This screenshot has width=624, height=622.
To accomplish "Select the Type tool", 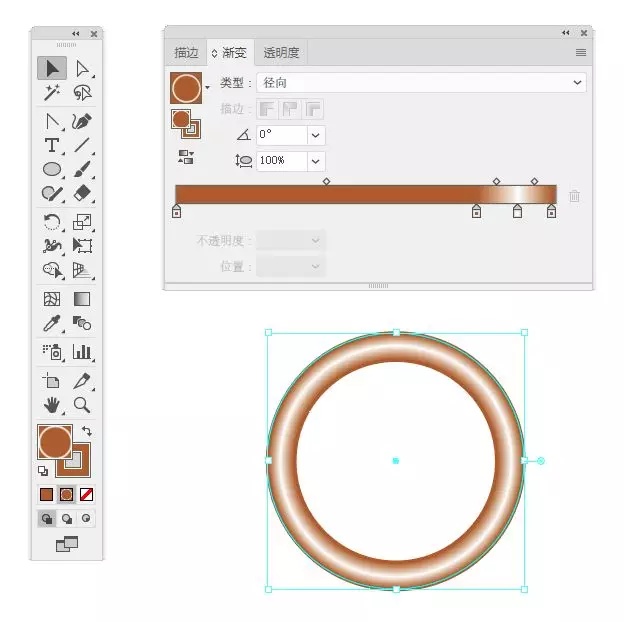I will coord(52,145).
